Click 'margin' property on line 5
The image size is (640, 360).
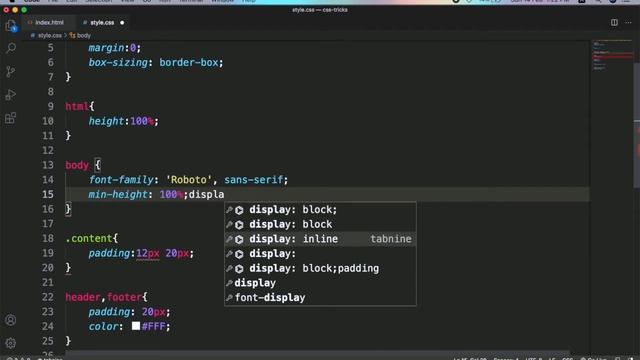point(107,48)
